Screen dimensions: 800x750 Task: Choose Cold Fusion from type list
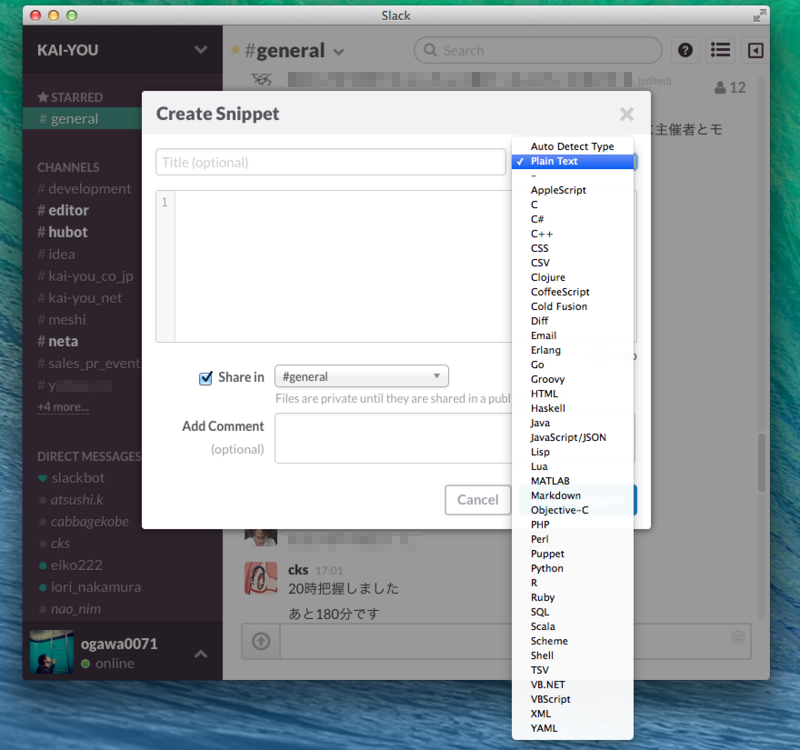(x=572, y=307)
